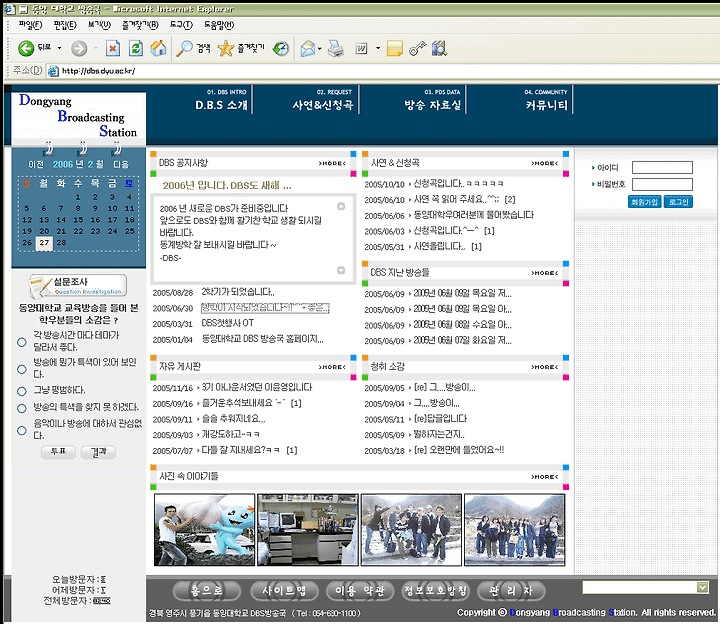The height and width of the screenshot is (624, 720).
Task: Click the Edit document toolbar icon
Action: click(x=361, y=48)
